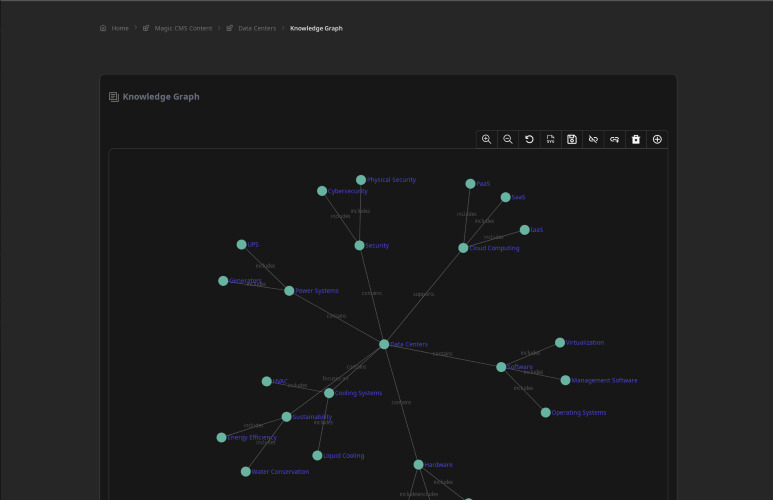
Task: Open Magic CMS Content breadcrumb
Action: [183, 29]
